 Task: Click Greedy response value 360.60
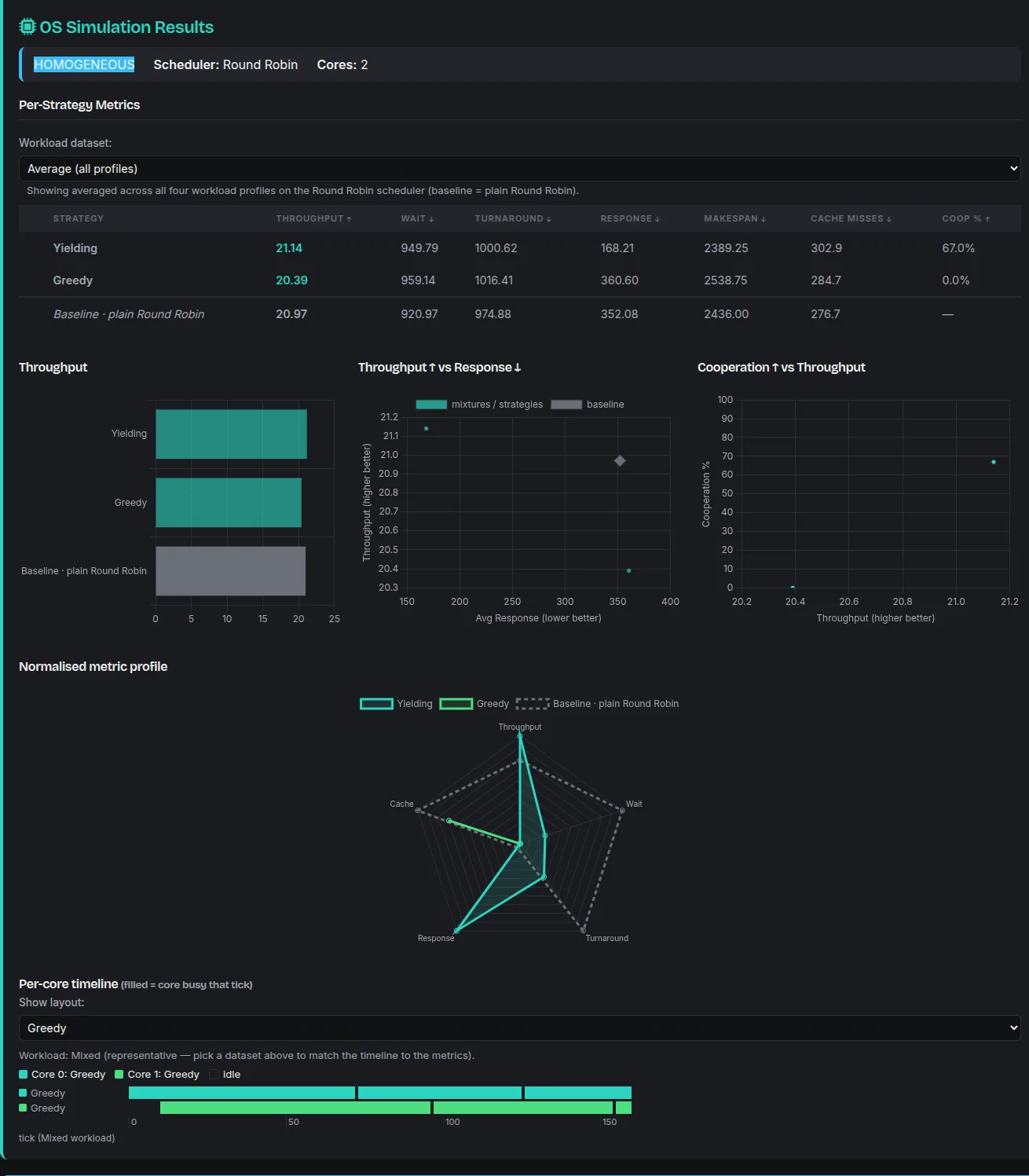coord(620,280)
